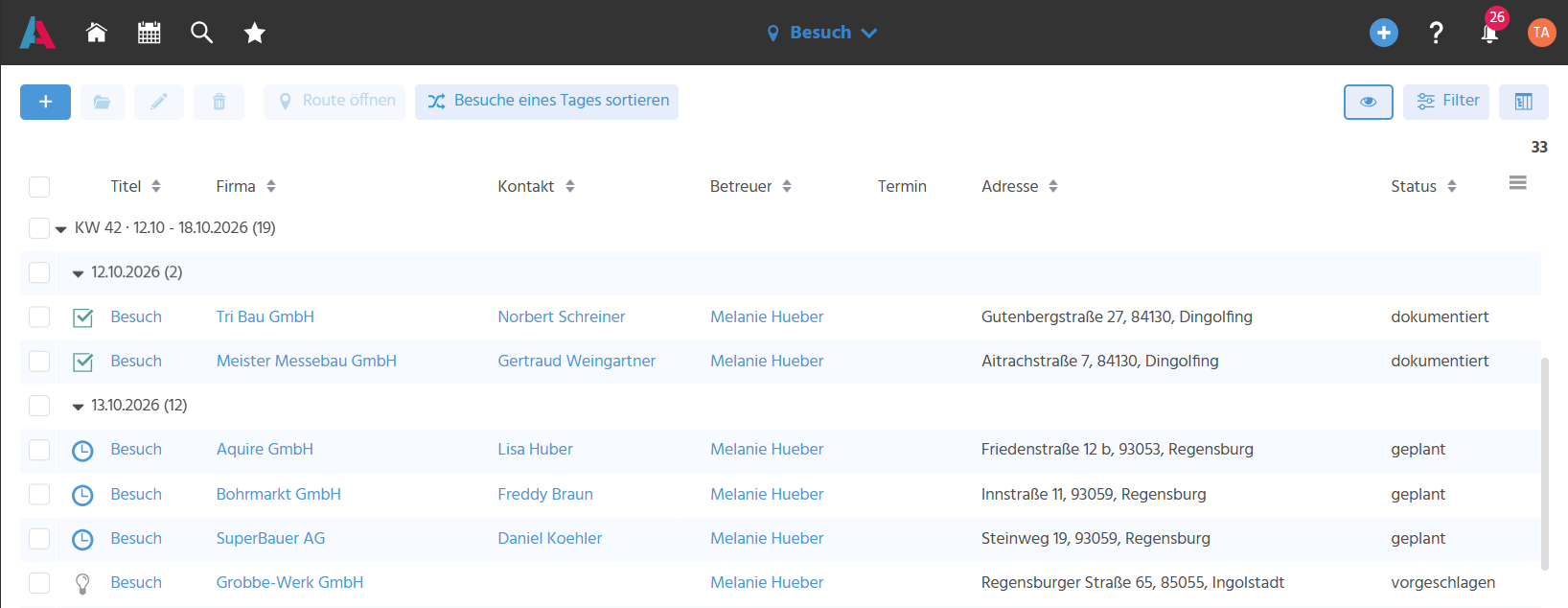Screen dimensions: 1568x608
Task: Open contact Lisa Huber
Action: tap(535, 449)
